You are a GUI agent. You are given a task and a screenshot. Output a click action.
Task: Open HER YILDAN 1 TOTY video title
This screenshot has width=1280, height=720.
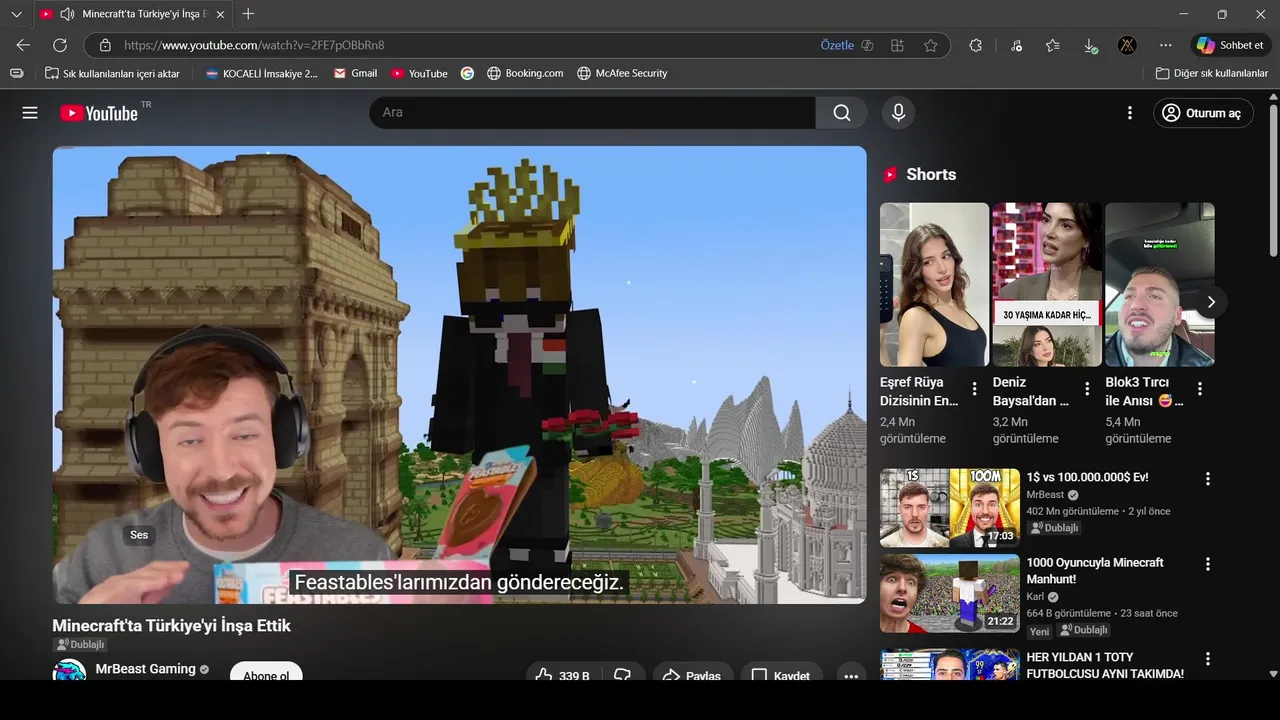[x=1105, y=666]
